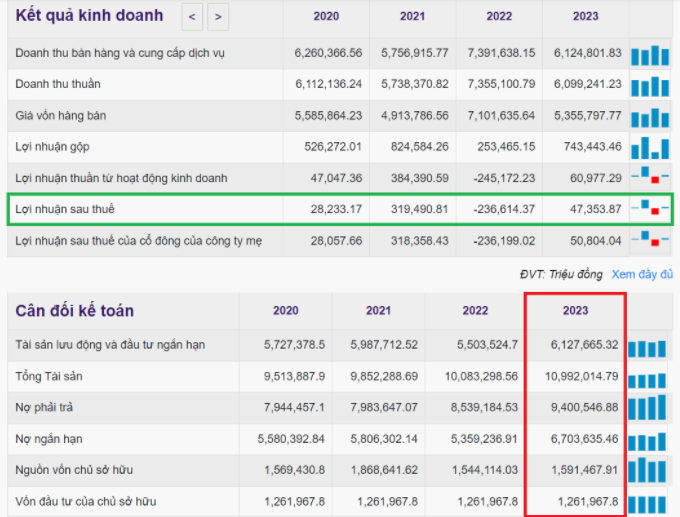Open mini chart for Lợi nhuận sau thuế cổ đông công ty mẹ
Viewport: 680px width, 517px height.
[x=650, y=239]
